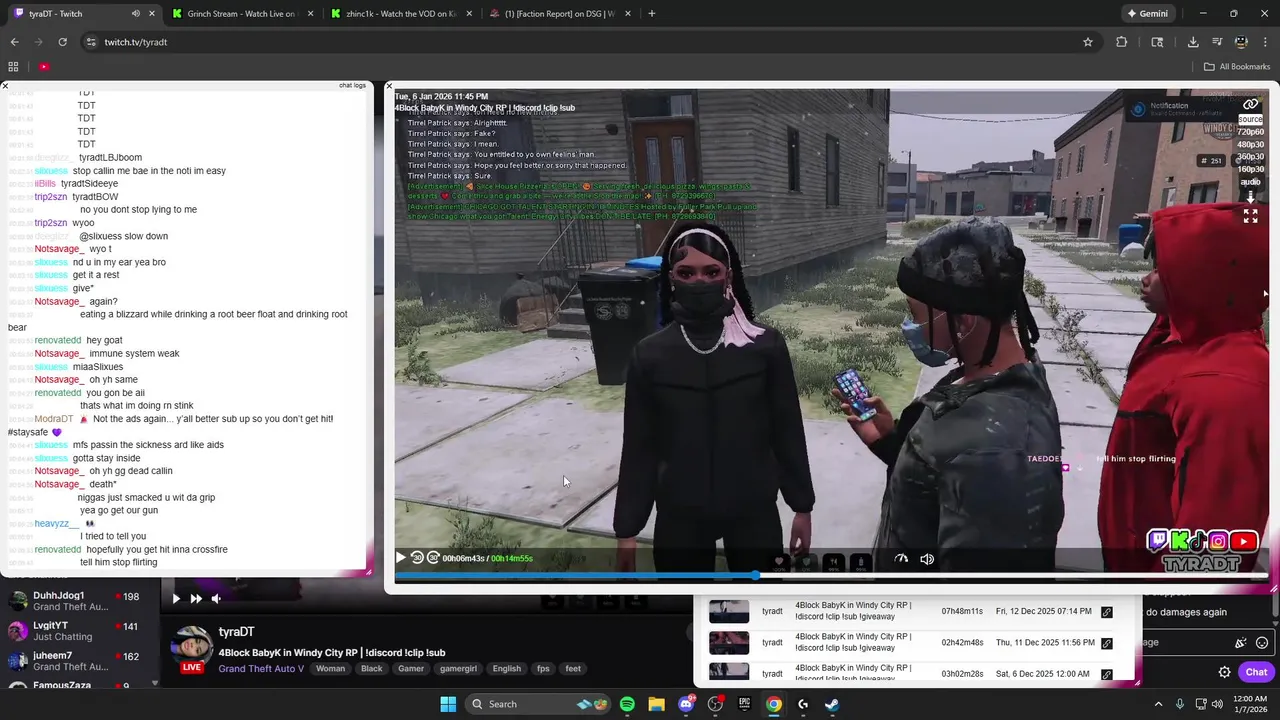Open All Bookmarks folder

pos(1237,67)
